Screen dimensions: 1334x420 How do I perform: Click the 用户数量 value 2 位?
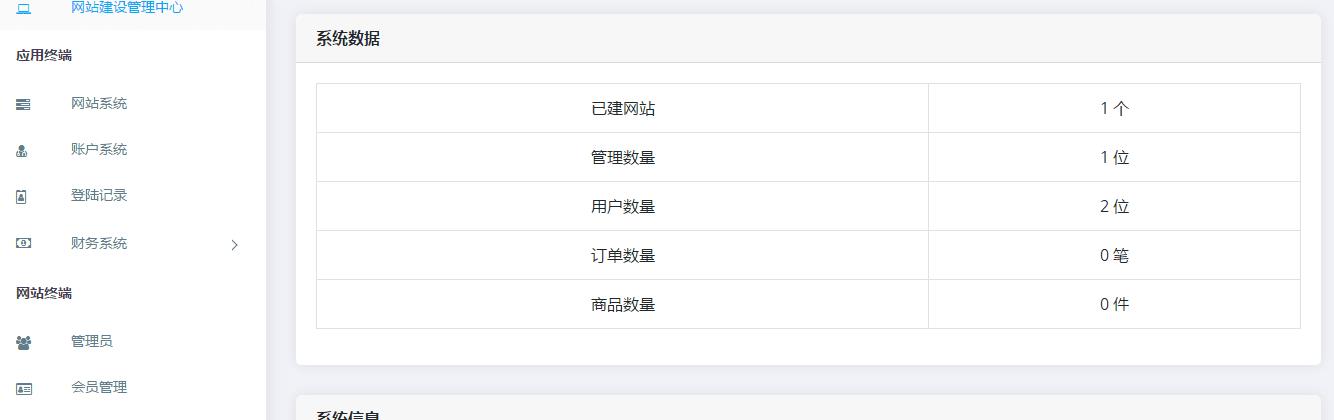pyautogui.click(x=1114, y=206)
